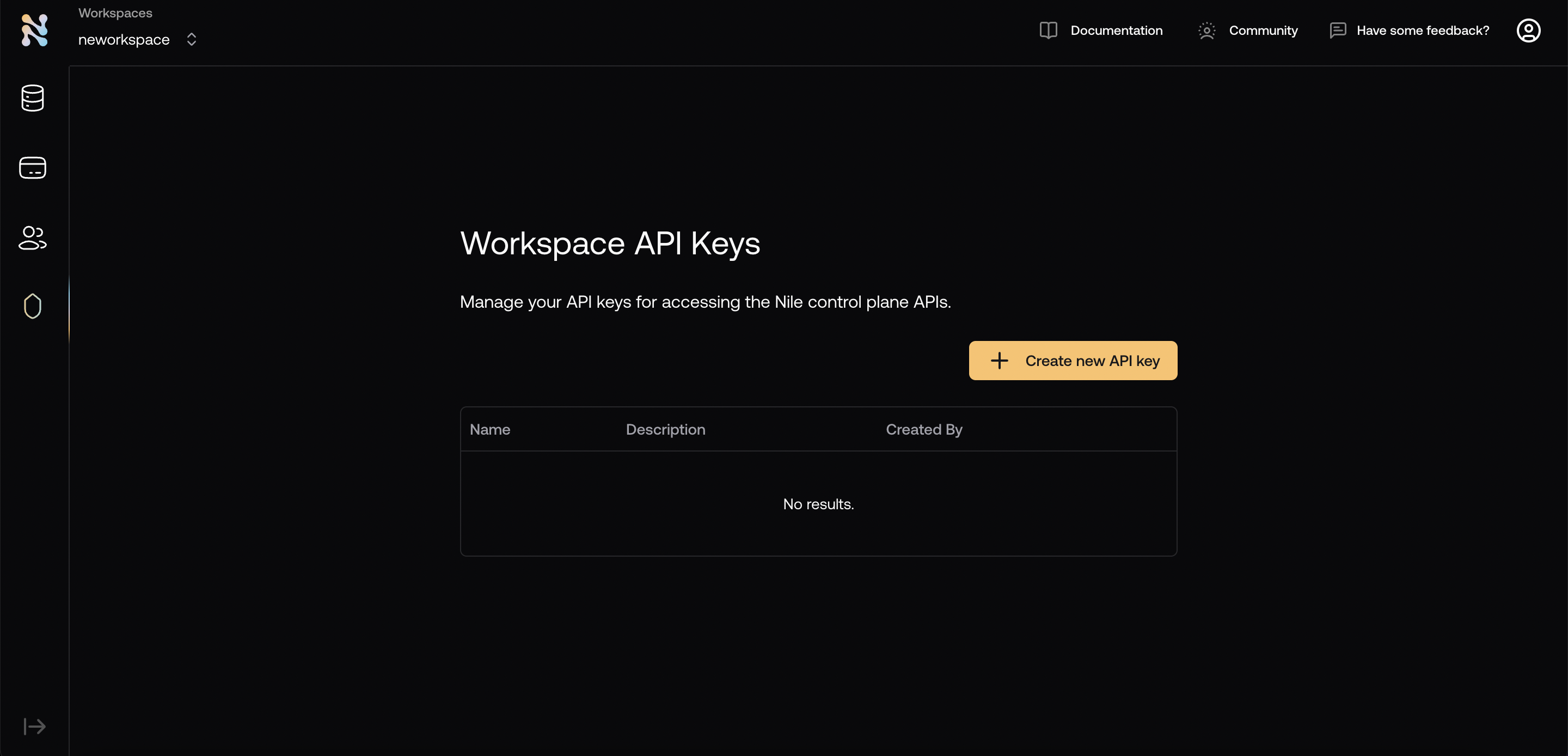Select the API keys shield icon

[x=33, y=307]
